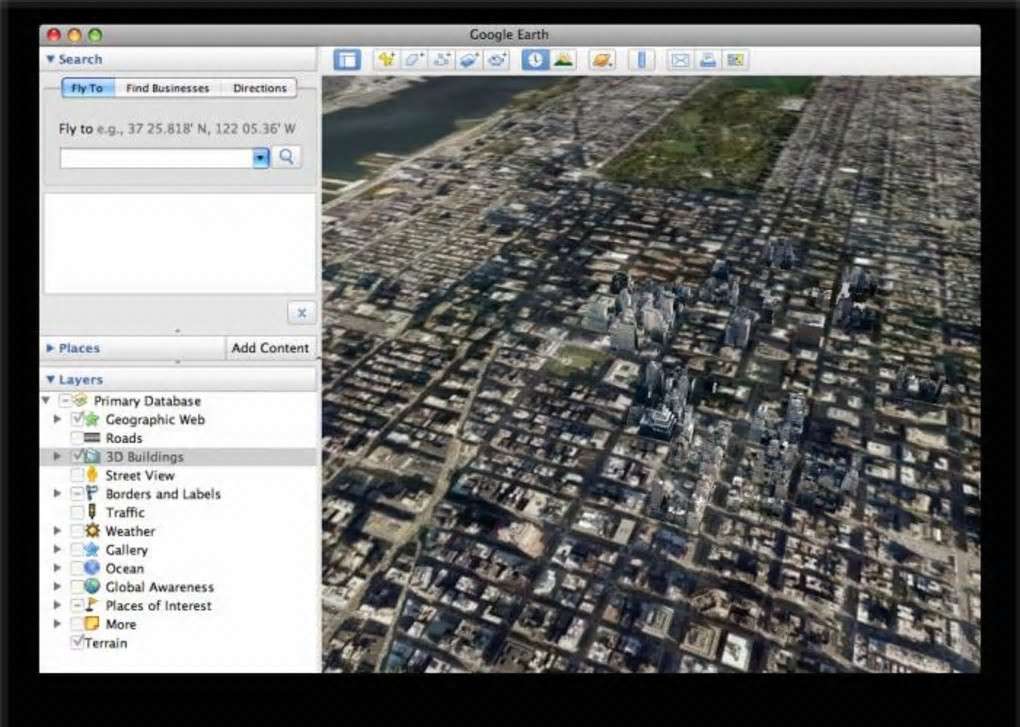Screen dimensions: 1020x727
Task: Click inside the Fly To input field
Action: pos(156,158)
